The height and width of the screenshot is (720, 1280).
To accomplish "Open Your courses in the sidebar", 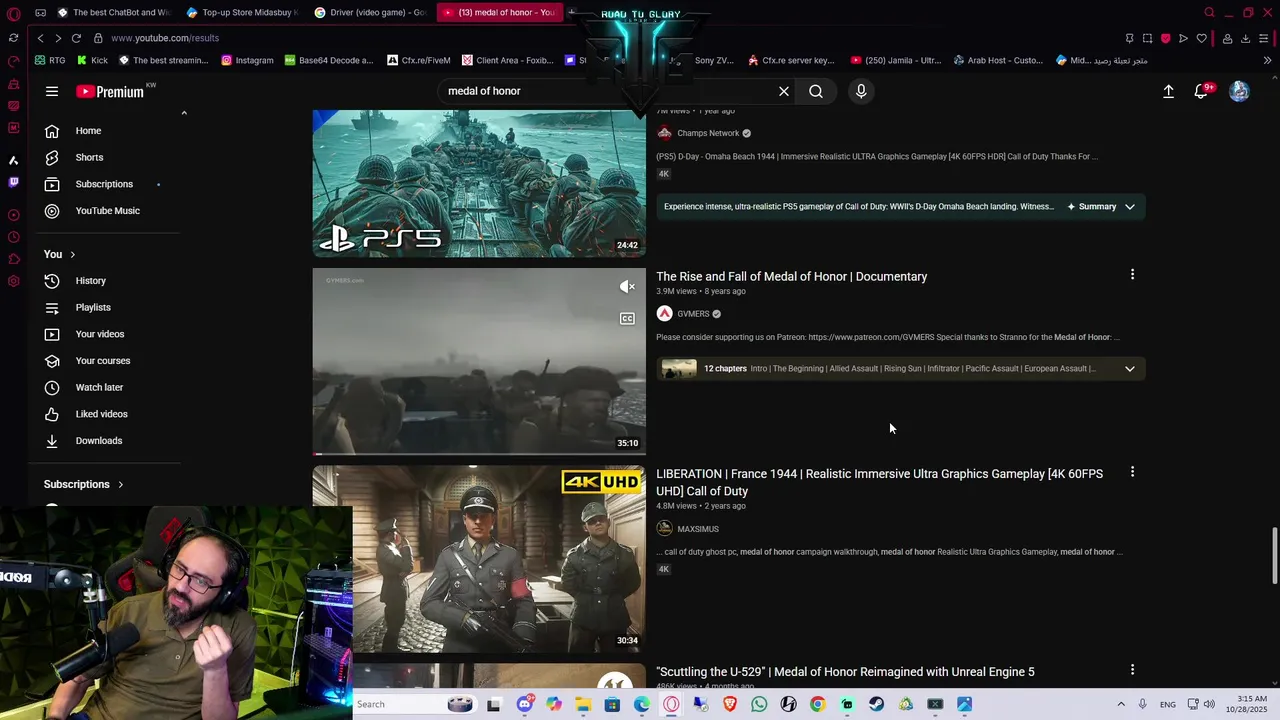I will coord(104,361).
